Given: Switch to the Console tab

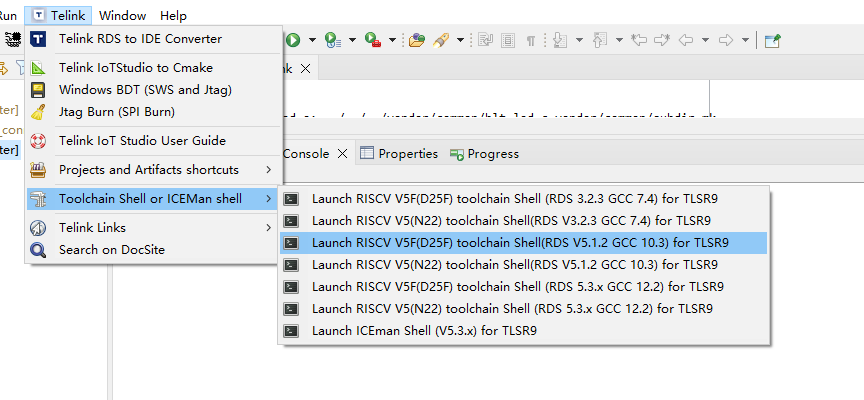Looking at the screenshot, I should click(x=306, y=154).
